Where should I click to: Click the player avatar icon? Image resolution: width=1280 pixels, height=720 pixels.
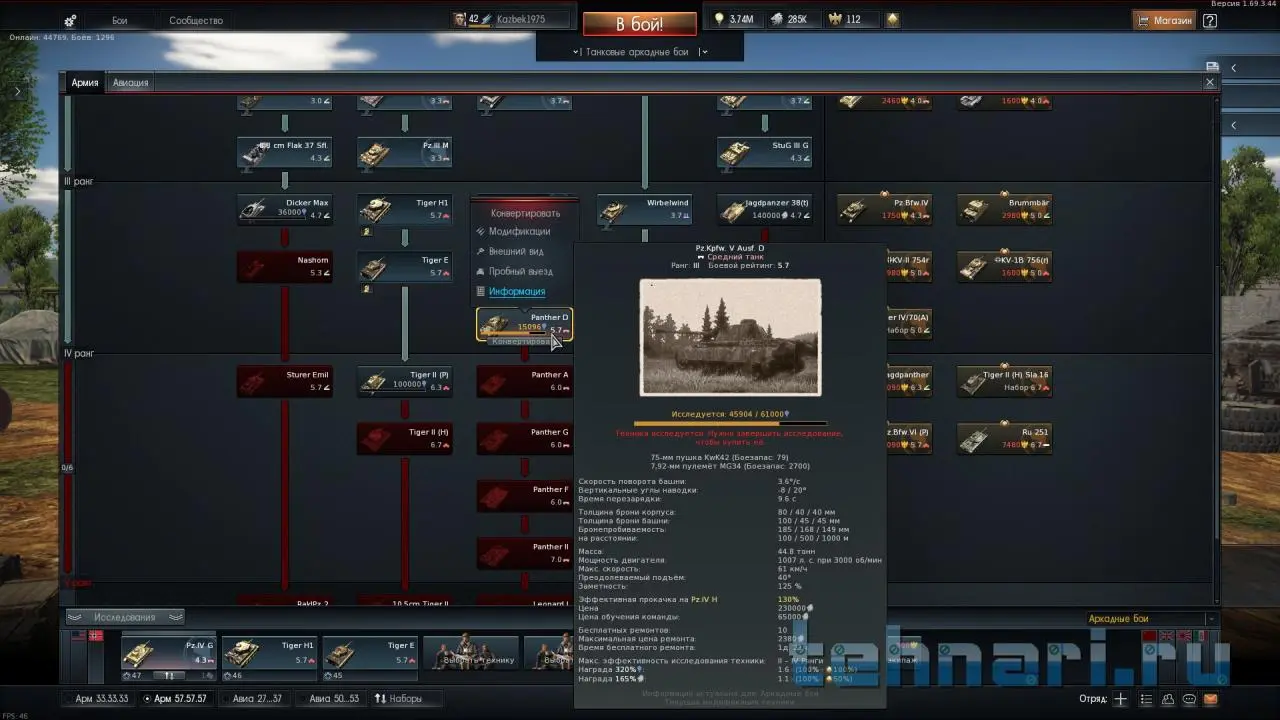coord(460,19)
